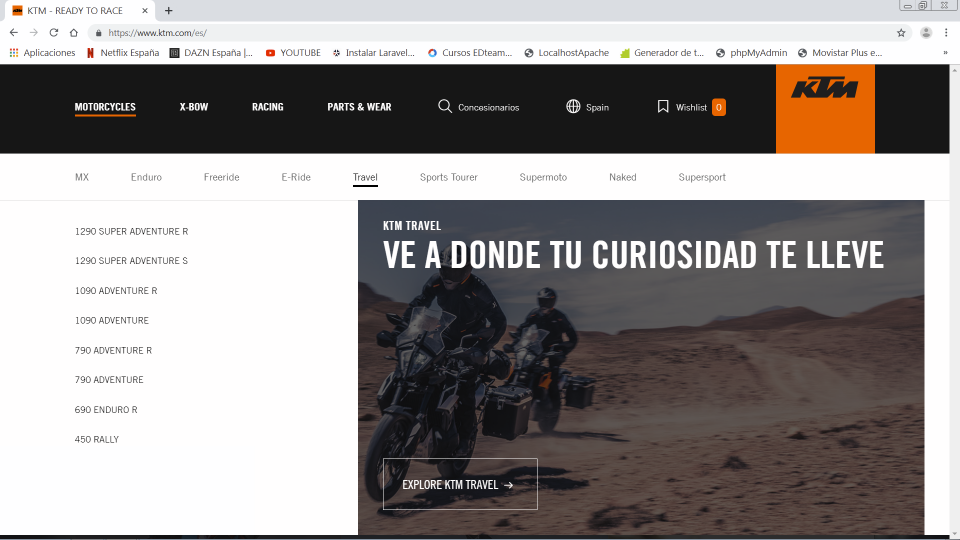Open the YOUTUBE bookmark

click(x=293, y=53)
